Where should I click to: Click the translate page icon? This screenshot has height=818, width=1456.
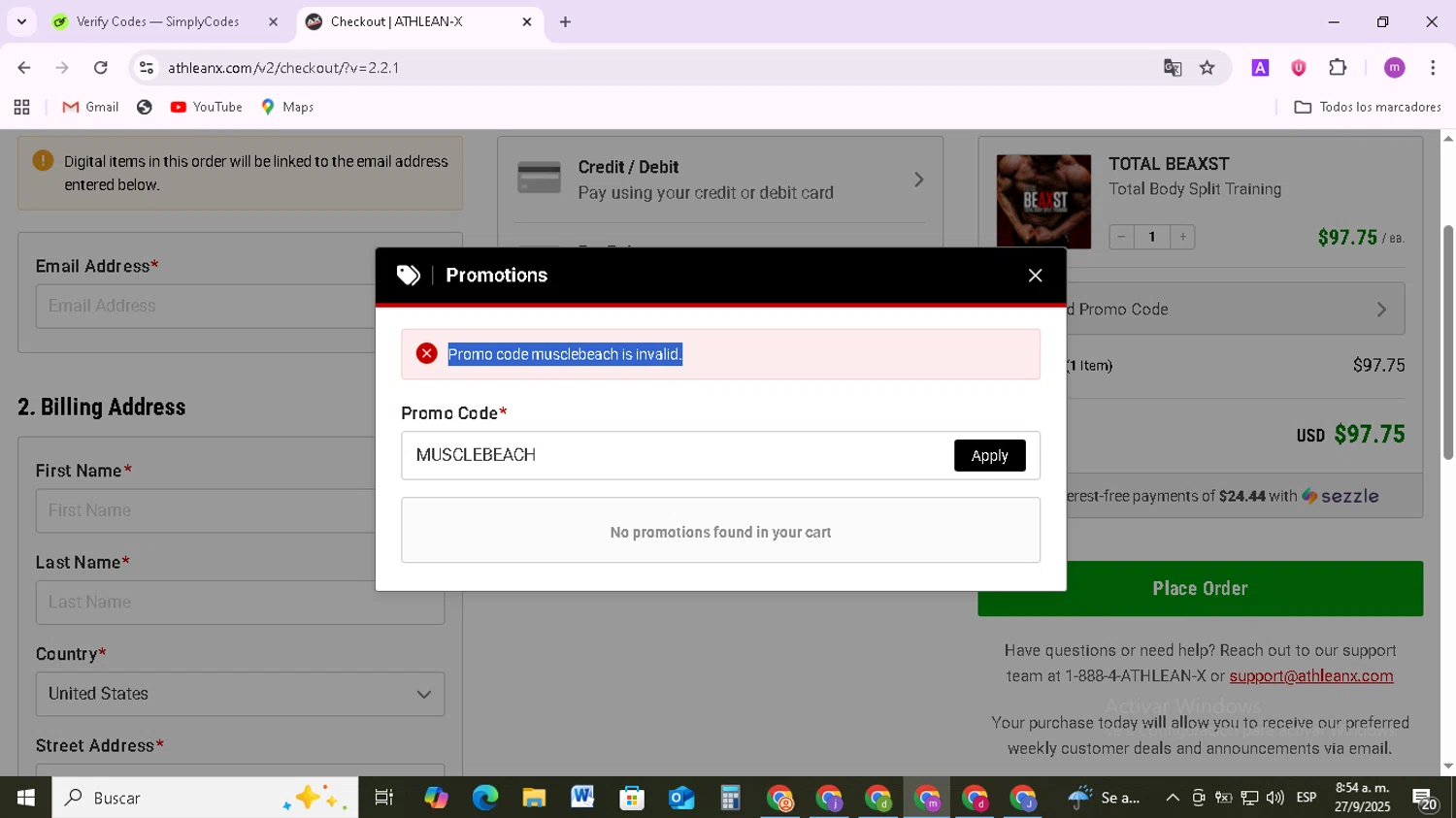[1173, 68]
